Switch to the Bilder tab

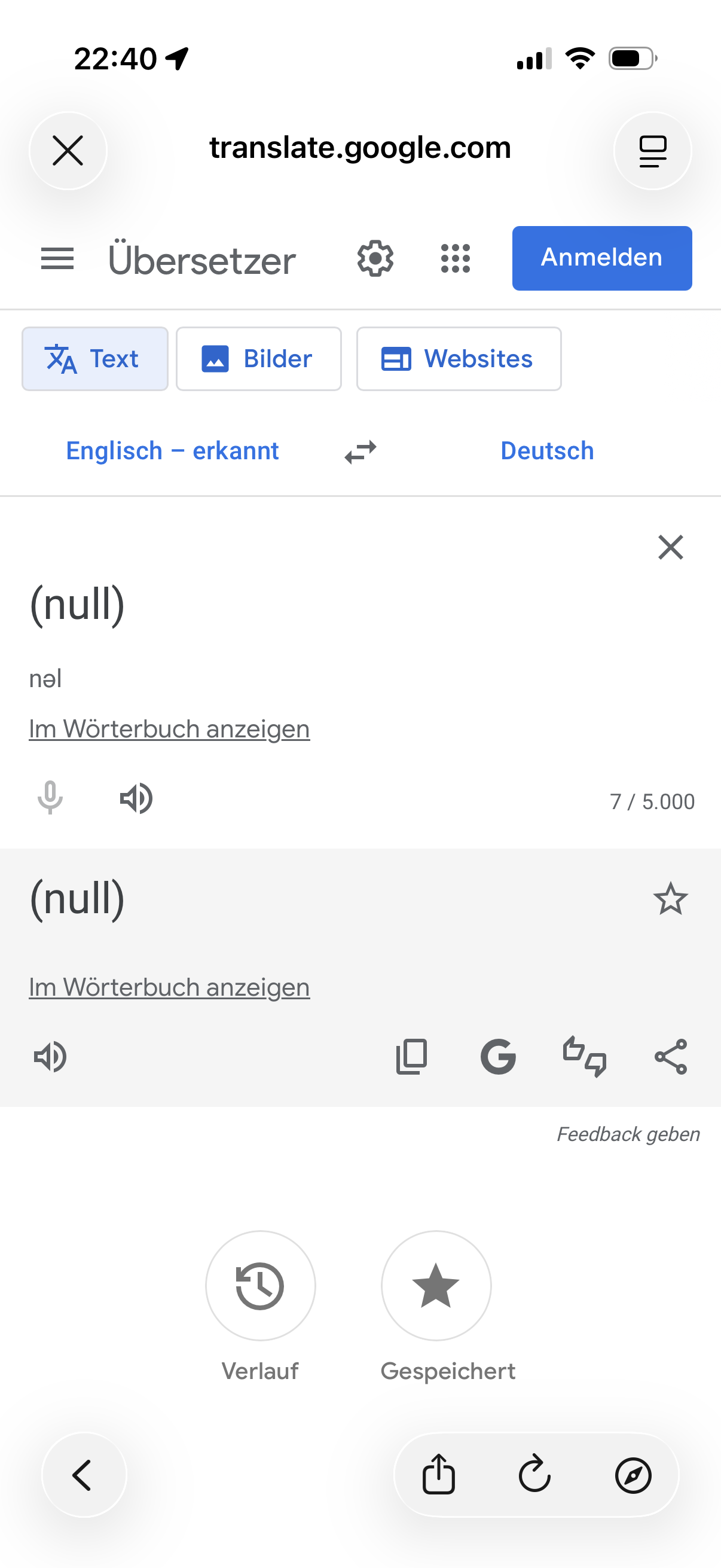259,359
